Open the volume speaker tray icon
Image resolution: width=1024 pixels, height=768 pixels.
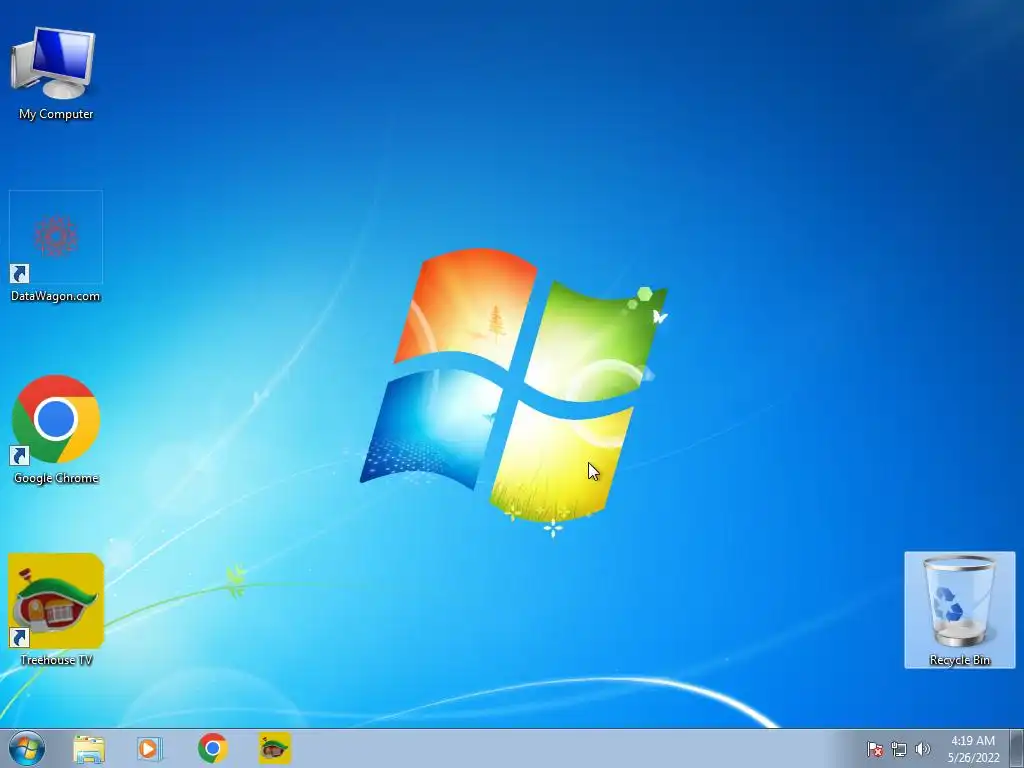(922, 749)
